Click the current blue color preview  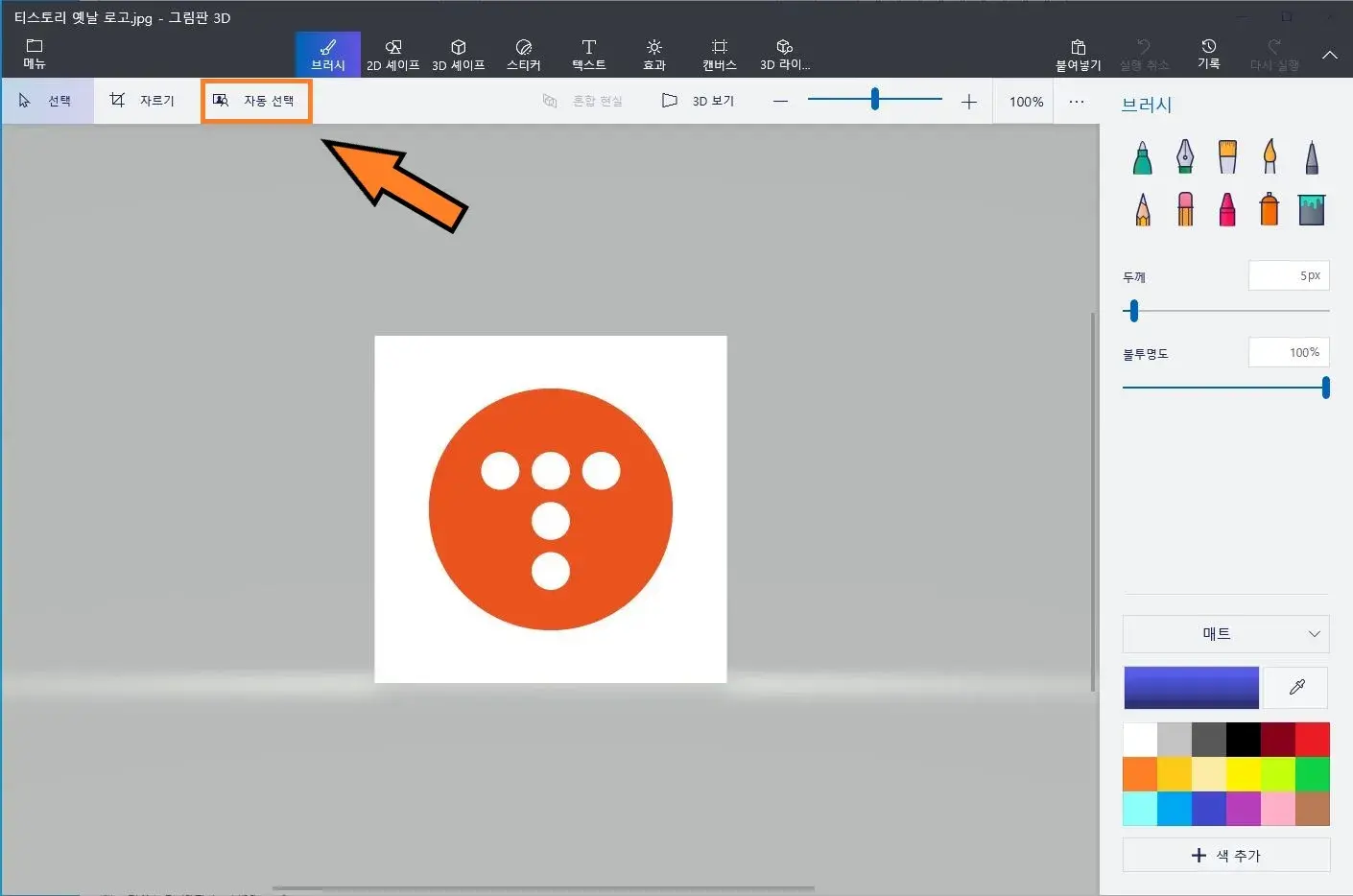[1191, 688]
